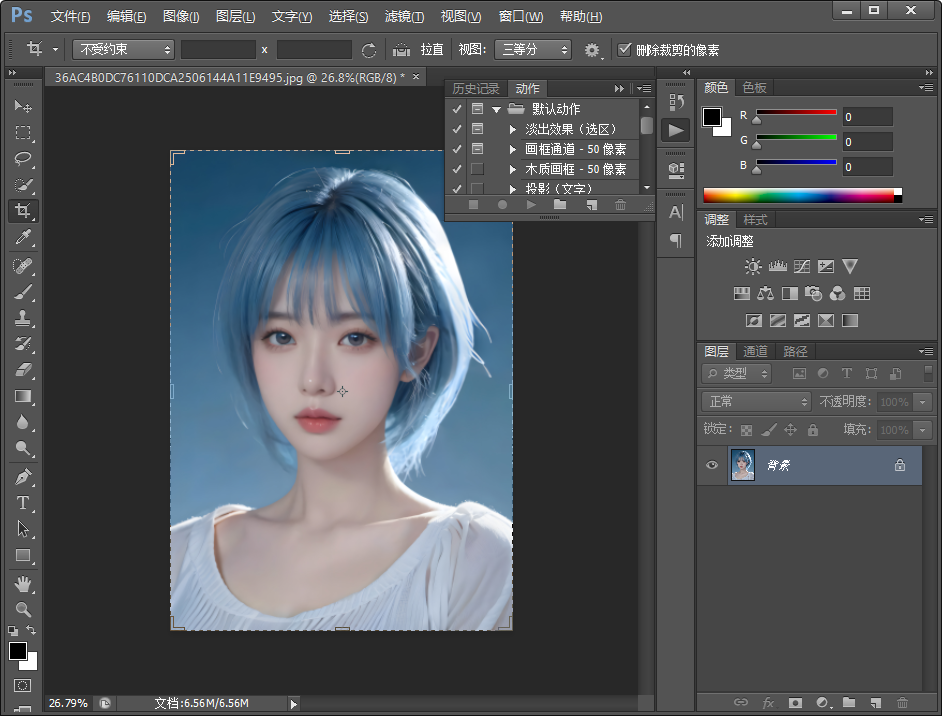This screenshot has width=942, height=716.
Task: Open the 不受约束 crop ratio dropdown
Action: tap(122, 49)
